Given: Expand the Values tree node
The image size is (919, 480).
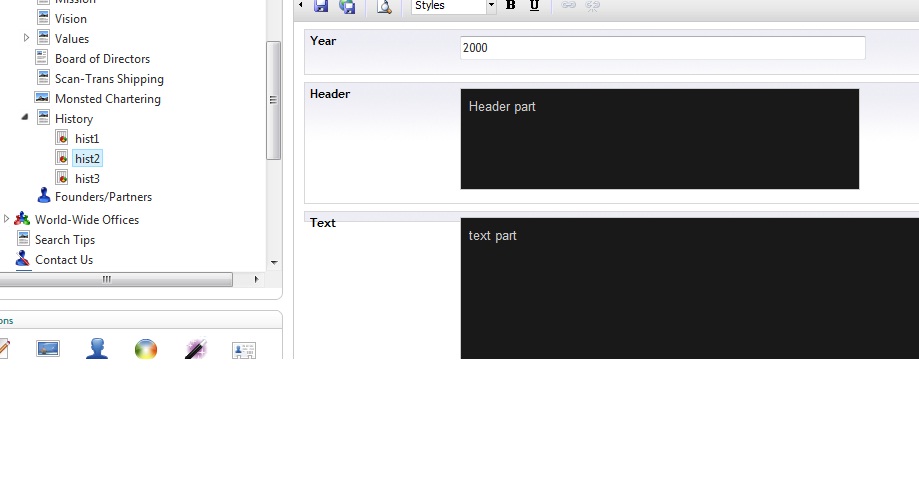Looking at the screenshot, I should 26,38.
